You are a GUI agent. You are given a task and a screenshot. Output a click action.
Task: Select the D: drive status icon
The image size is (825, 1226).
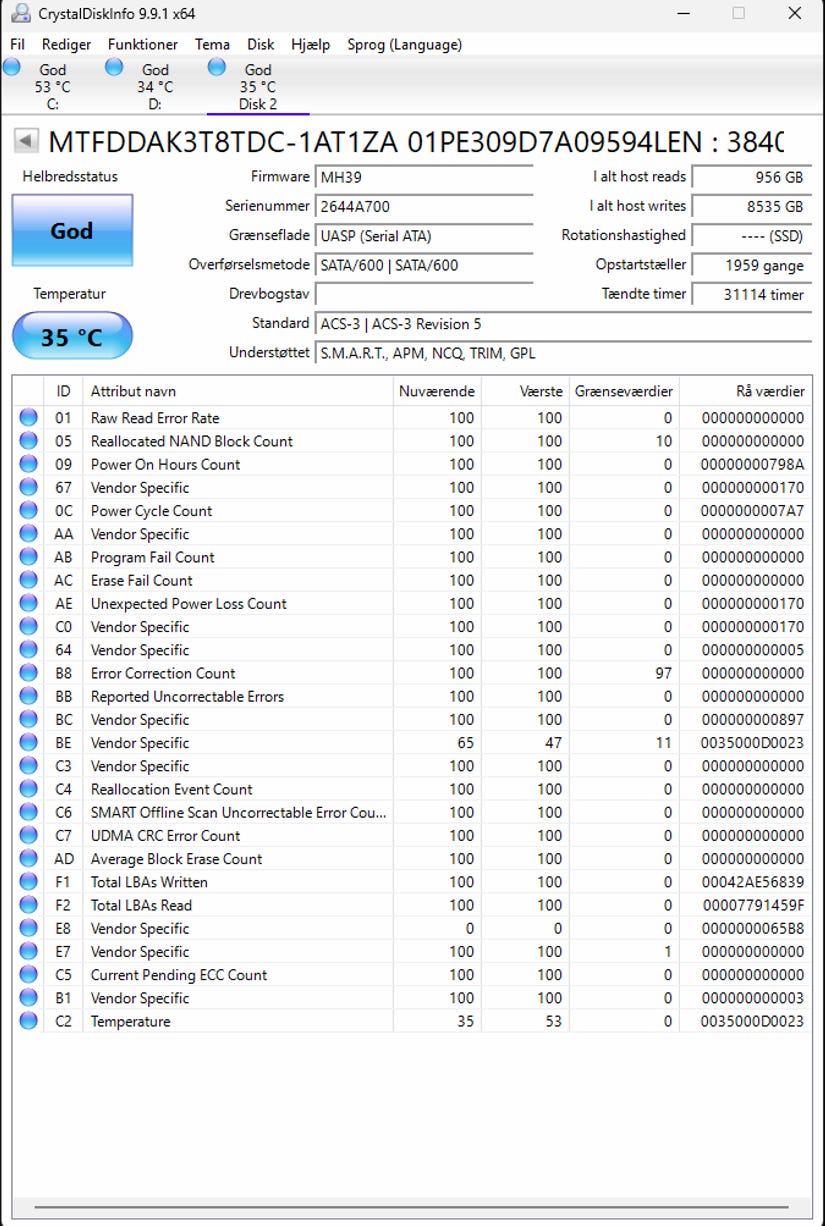point(114,67)
